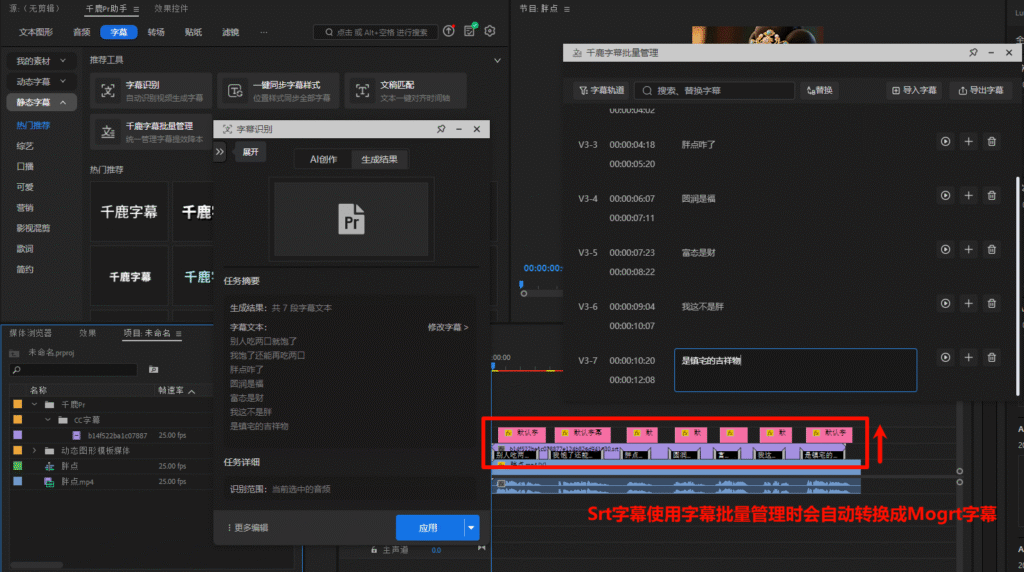This screenshot has height=572, width=1024.
Task: Click the V3-7 subtitle text edit box
Action: pyautogui.click(x=795, y=370)
